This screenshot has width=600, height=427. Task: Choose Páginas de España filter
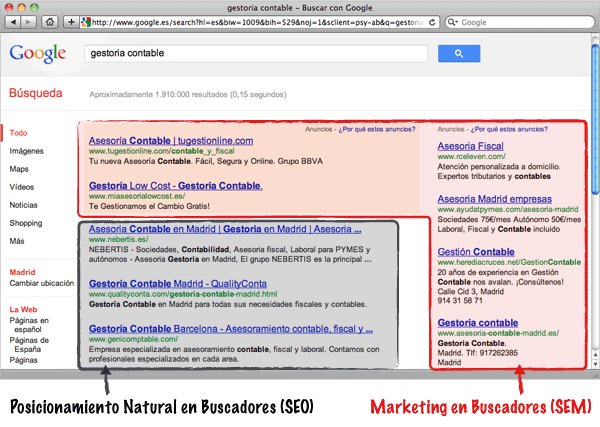pos(29,345)
